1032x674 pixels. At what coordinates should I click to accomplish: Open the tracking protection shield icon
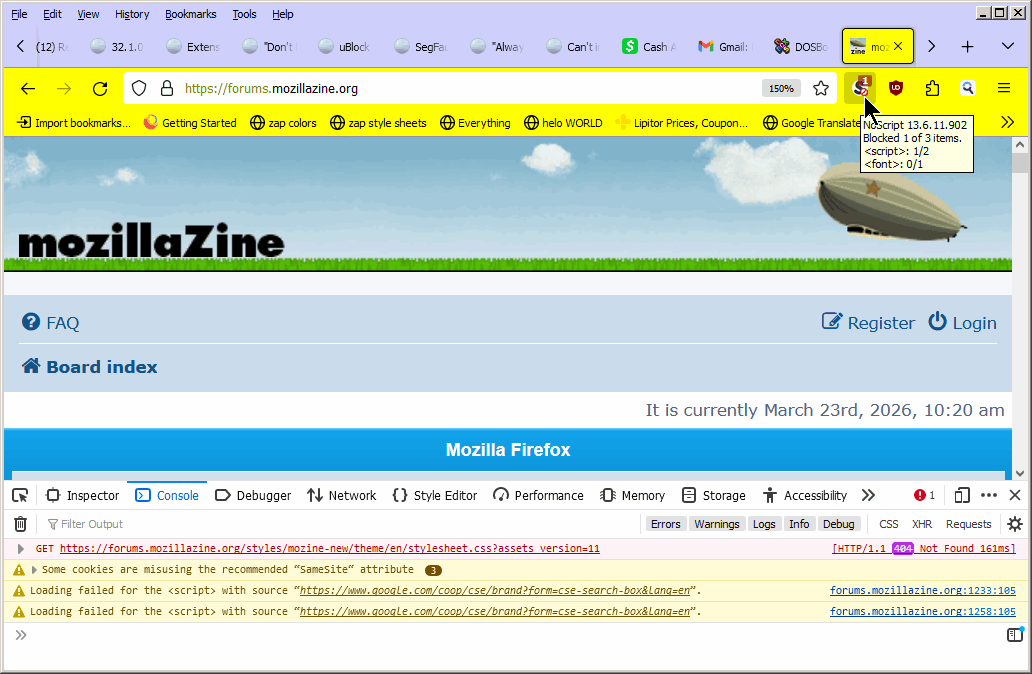[x=139, y=88]
